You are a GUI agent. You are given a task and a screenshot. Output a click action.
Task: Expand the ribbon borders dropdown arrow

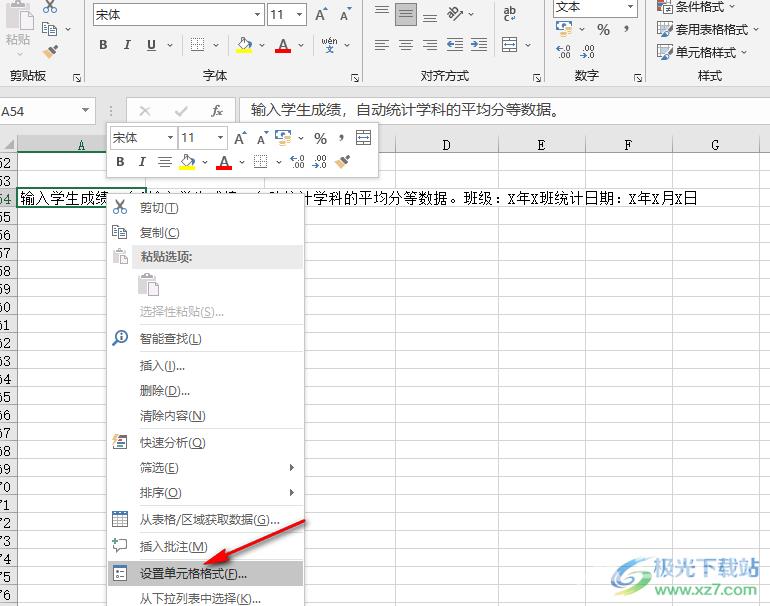click(x=216, y=45)
